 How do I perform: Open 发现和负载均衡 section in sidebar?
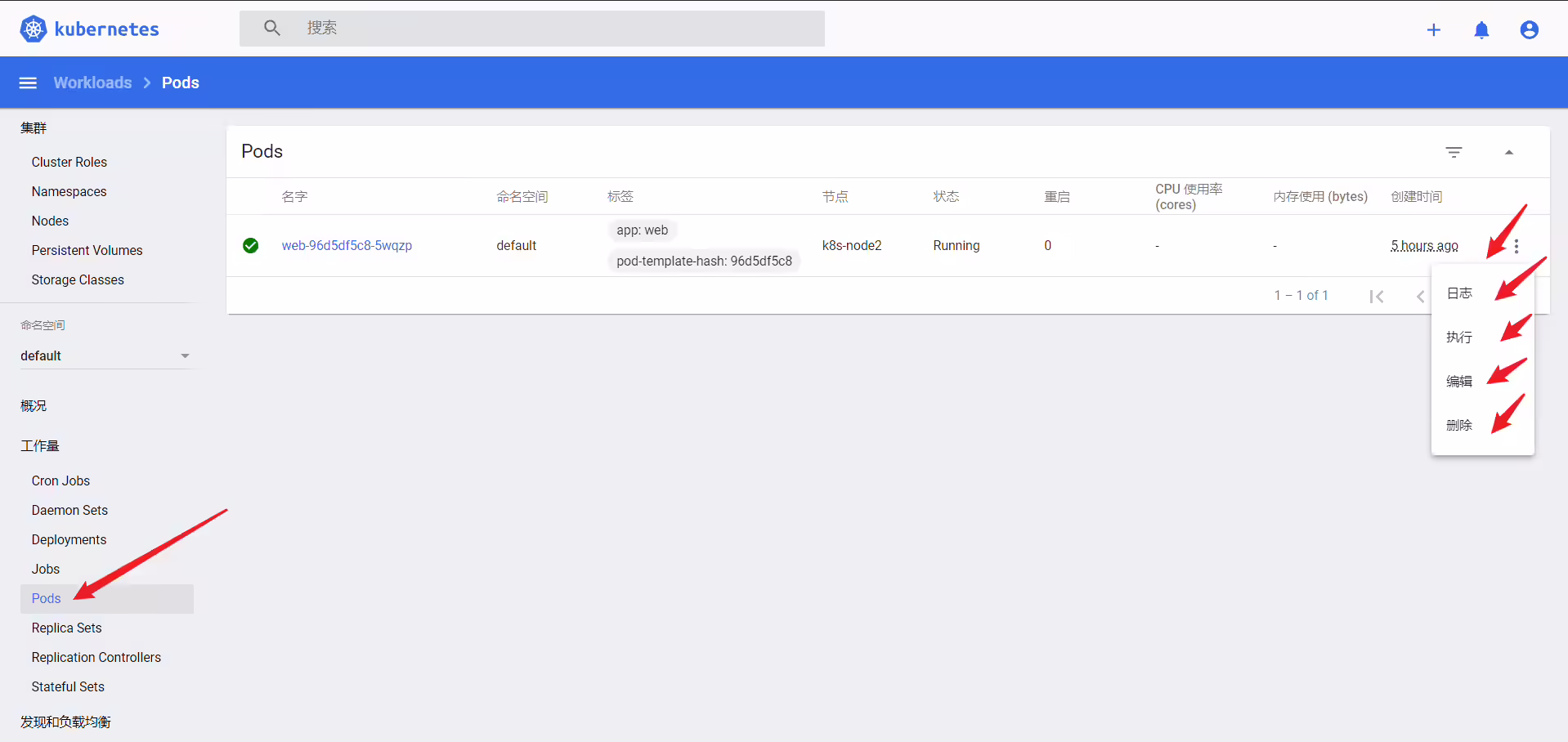(65, 722)
